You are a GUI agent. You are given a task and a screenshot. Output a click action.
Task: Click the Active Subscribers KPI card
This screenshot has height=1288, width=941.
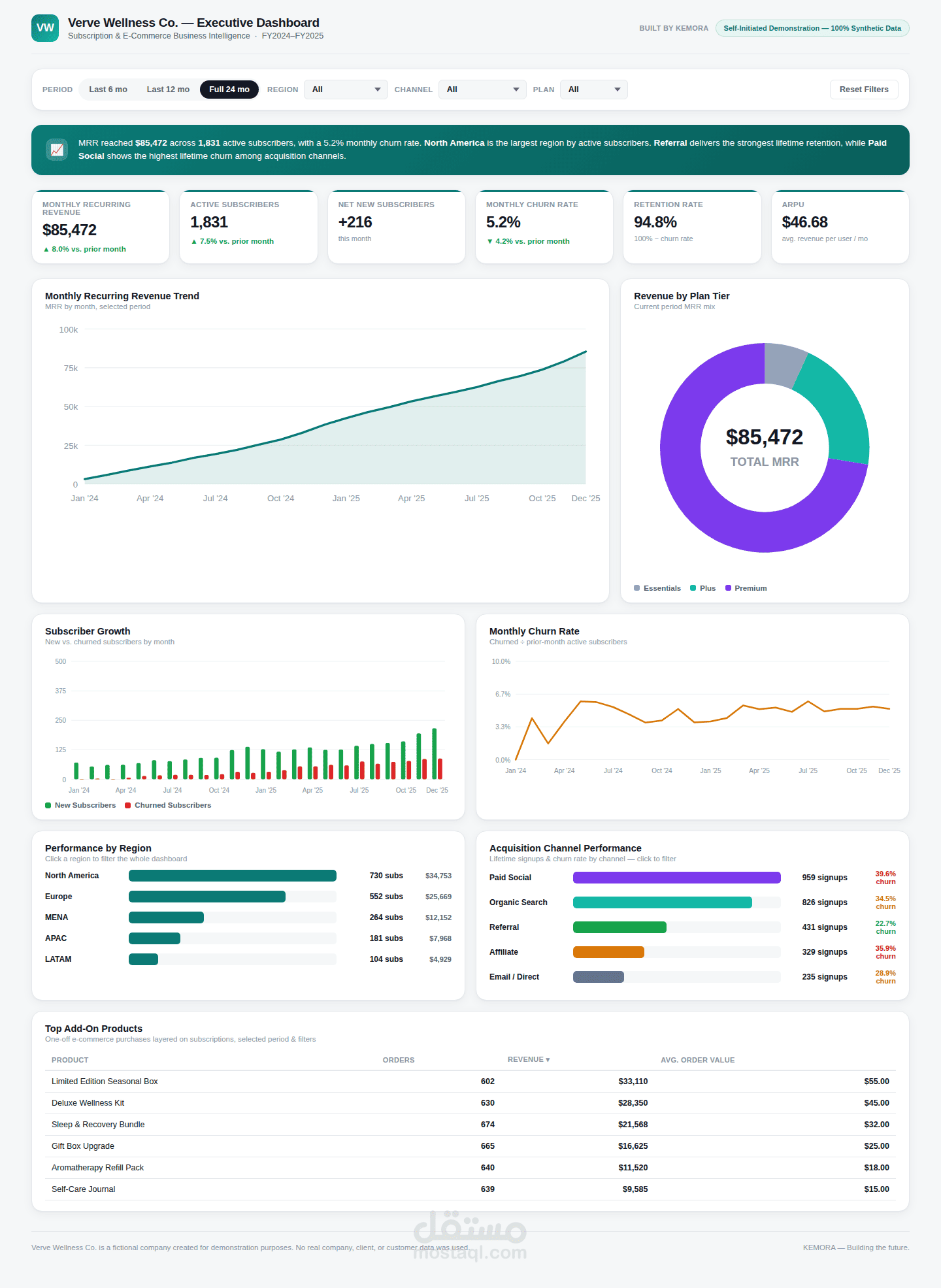tap(248, 227)
